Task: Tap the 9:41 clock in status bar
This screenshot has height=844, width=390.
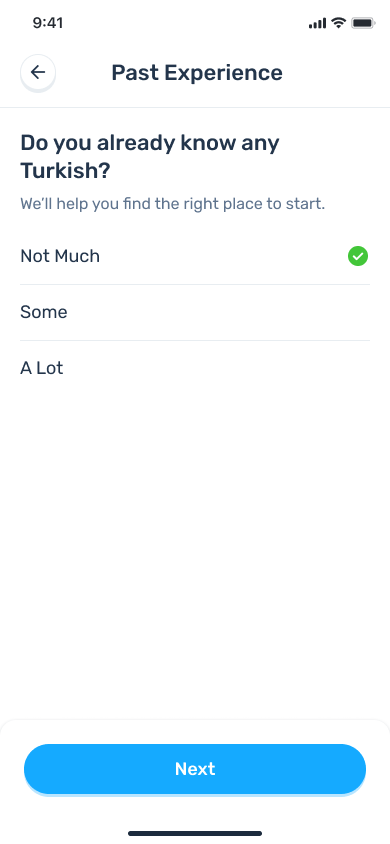Action: coord(48,23)
